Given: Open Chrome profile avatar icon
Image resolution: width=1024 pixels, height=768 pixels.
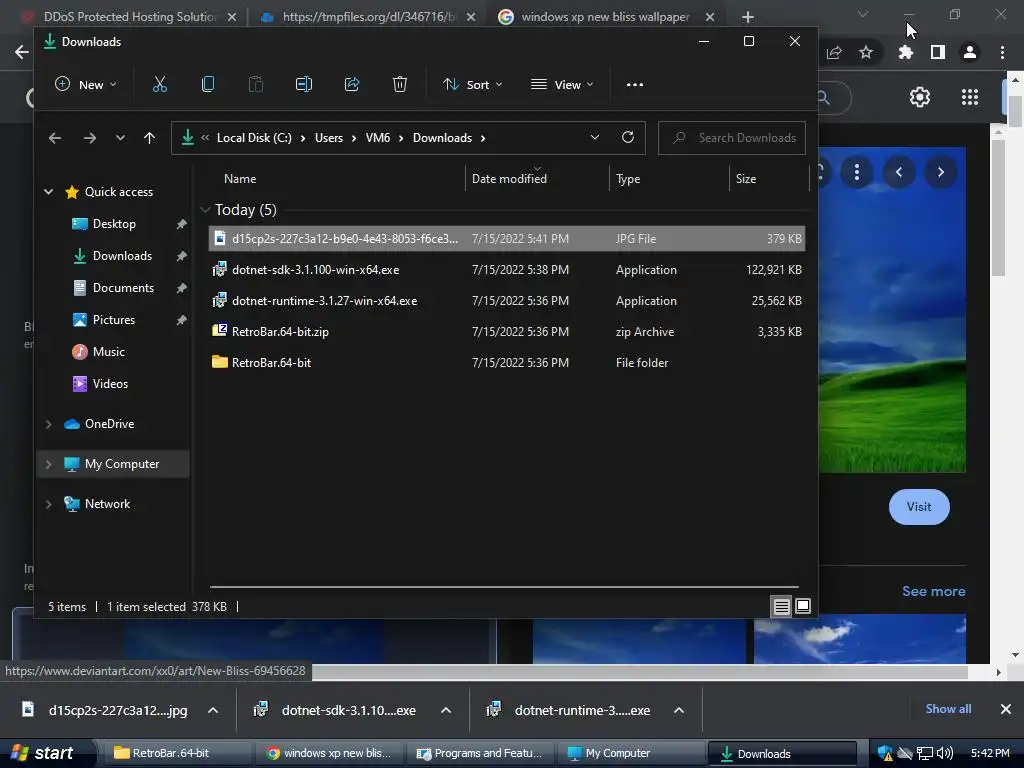Looking at the screenshot, I should tap(970, 52).
